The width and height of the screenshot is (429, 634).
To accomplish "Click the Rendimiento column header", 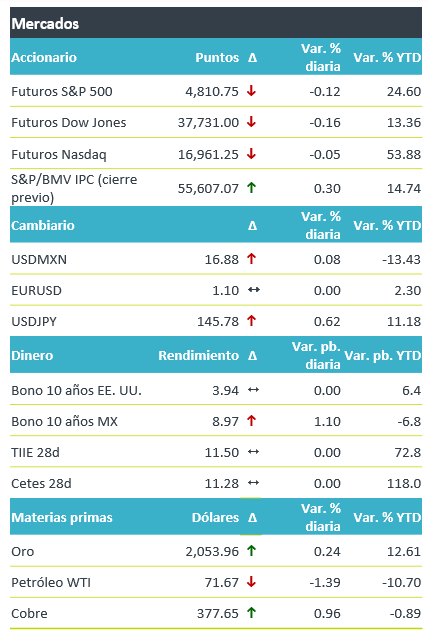I will point(199,355).
